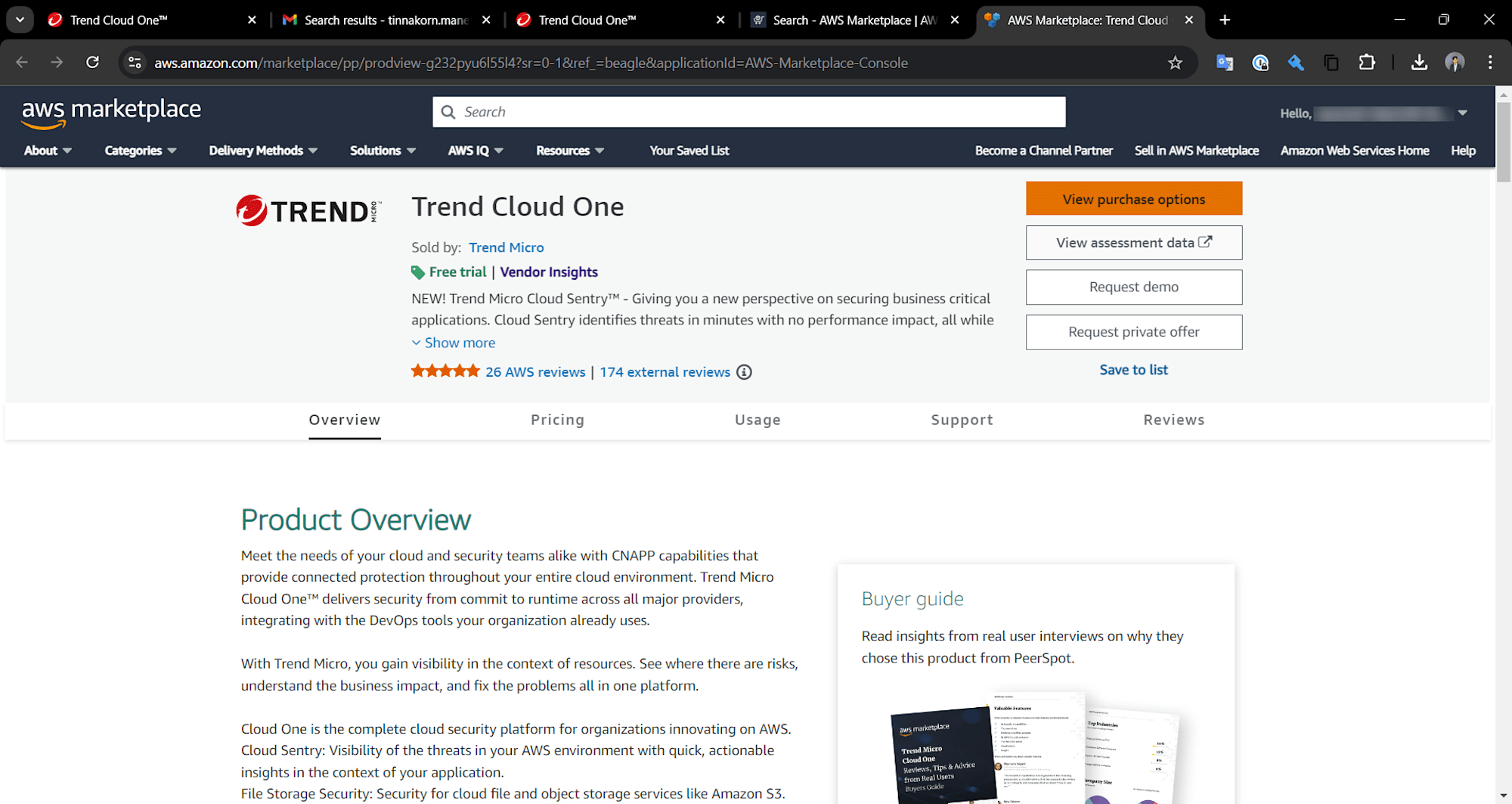Click the Trend Micro logo image
Screen dimensions: 1512x804
[308, 210]
